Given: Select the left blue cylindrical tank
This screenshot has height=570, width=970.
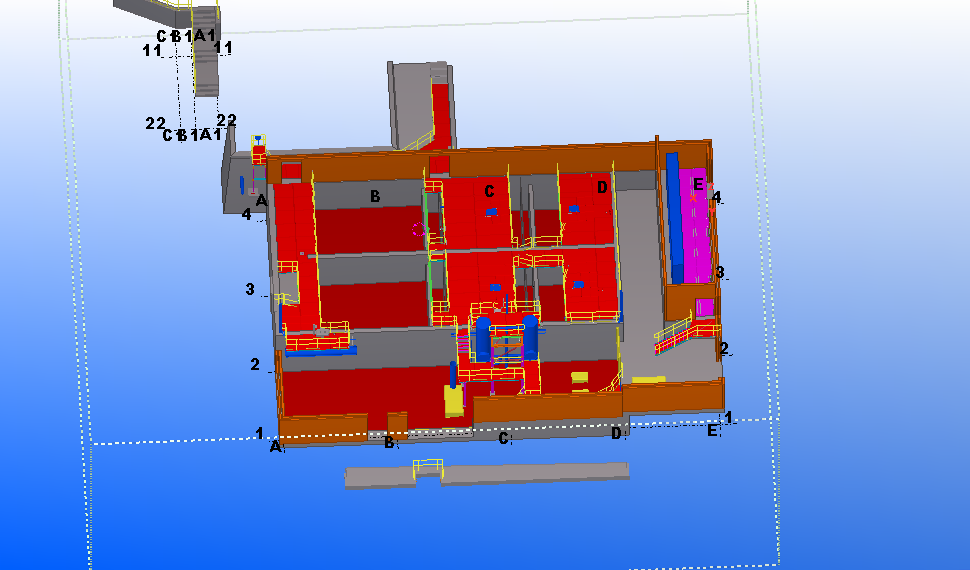Looking at the screenshot, I should (483, 337).
